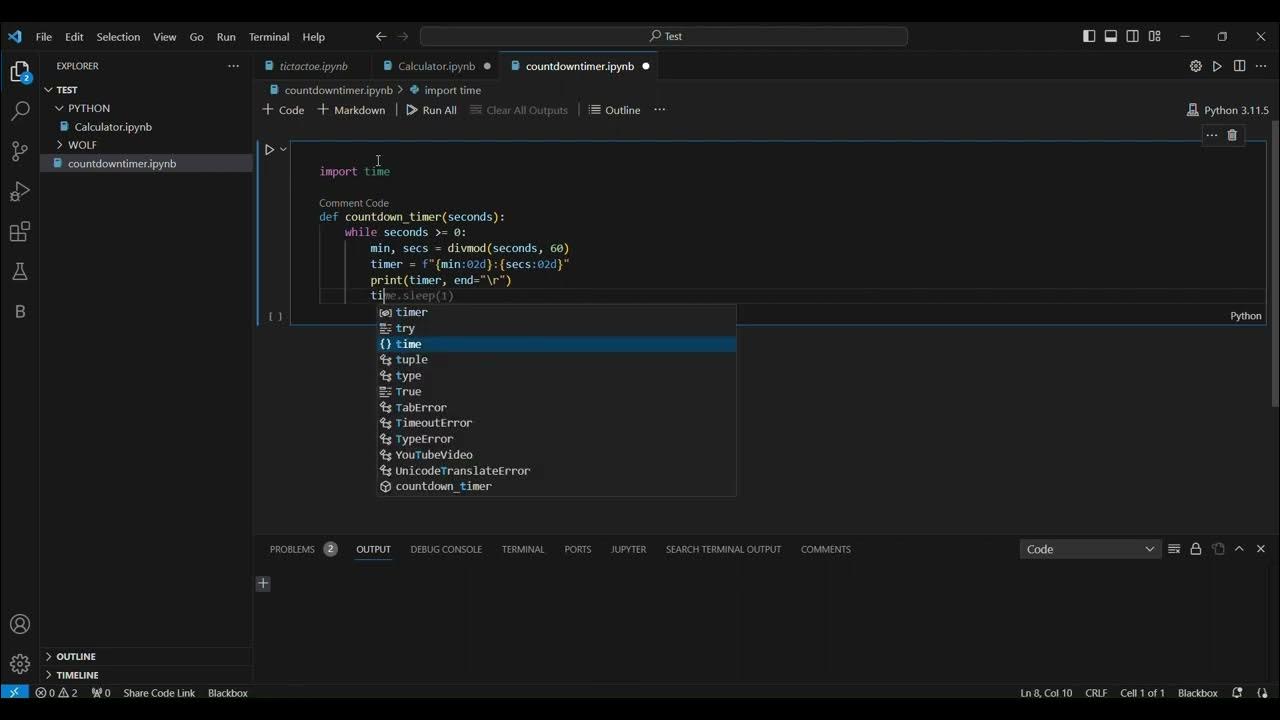This screenshot has height=720, width=1280.
Task: Switch to the Calculator.ipynb tab
Action: pyautogui.click(x=436, y=66)
